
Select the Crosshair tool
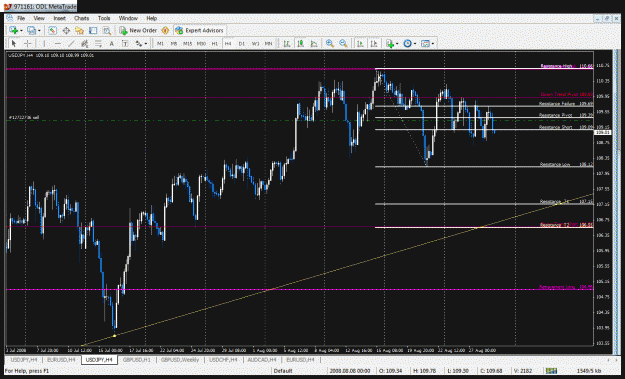[28, 43]
